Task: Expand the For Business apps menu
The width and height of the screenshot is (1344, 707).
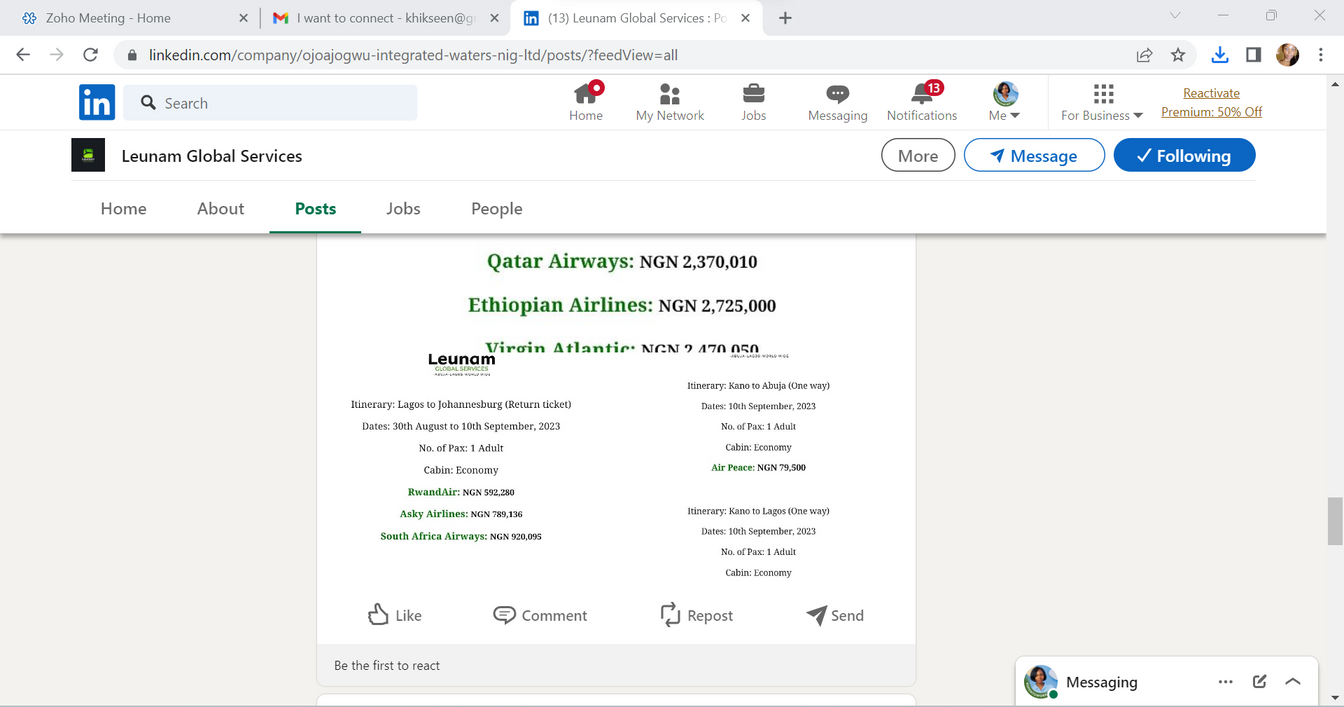Action: [x=1102, y=102]
